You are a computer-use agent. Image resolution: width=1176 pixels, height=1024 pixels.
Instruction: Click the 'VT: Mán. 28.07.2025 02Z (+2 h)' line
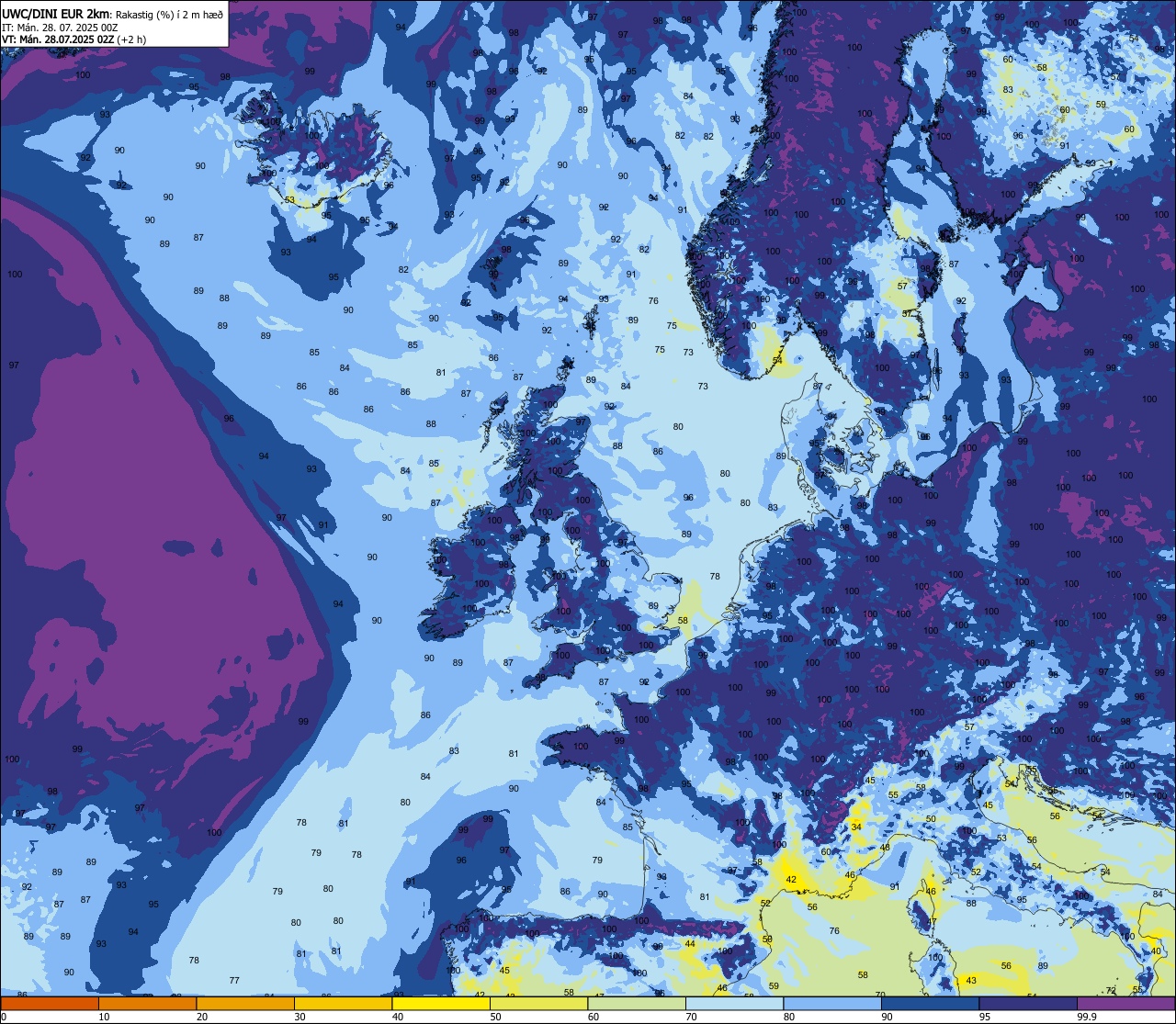click(73, 39)
